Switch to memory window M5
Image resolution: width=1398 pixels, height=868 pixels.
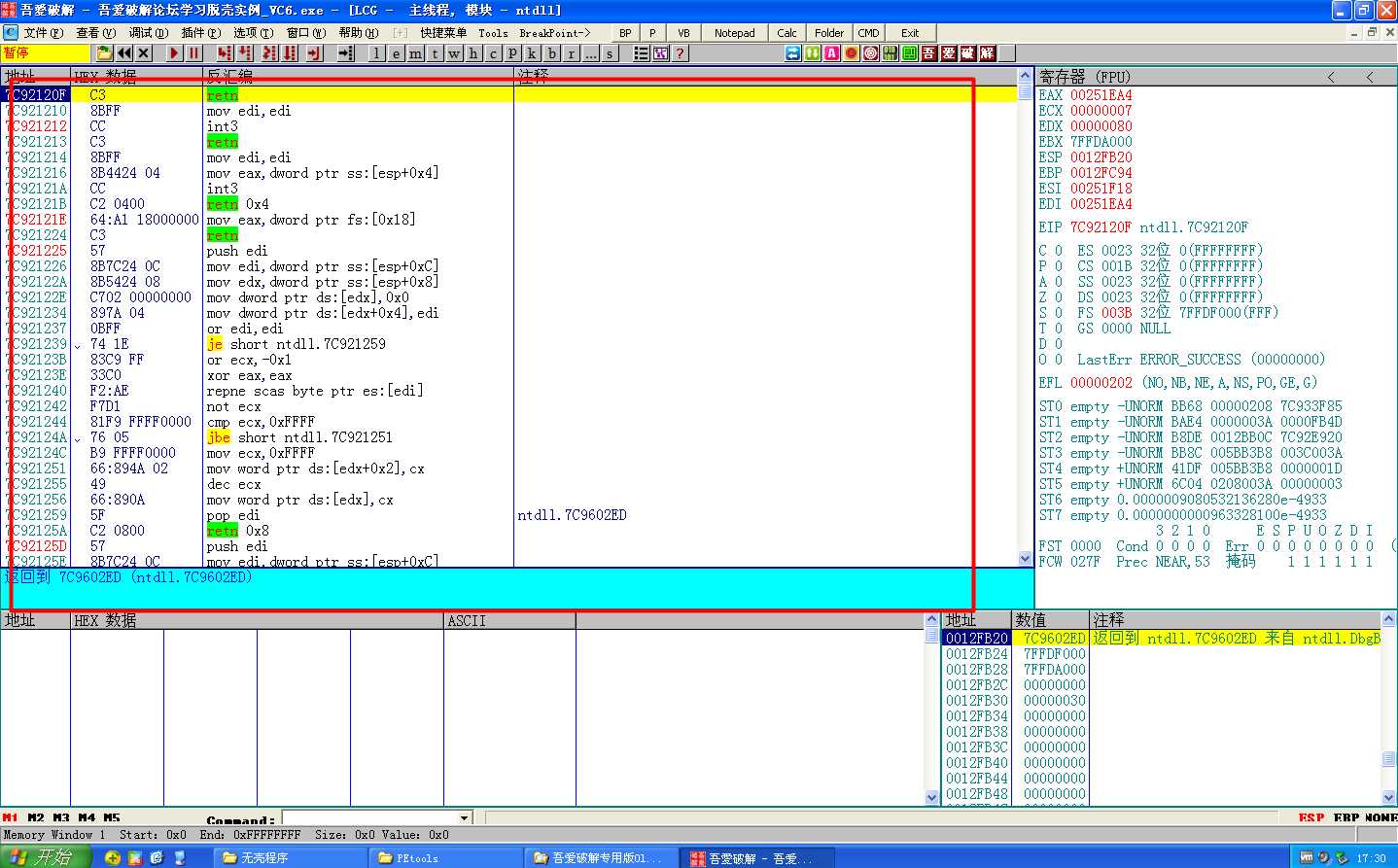click(x=112, y=817)
